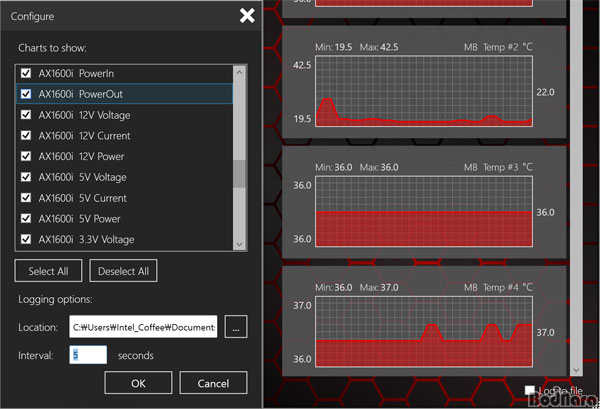Click Max: 42.5 value text
The image size is (600, 409).
[x=379, y=47]
